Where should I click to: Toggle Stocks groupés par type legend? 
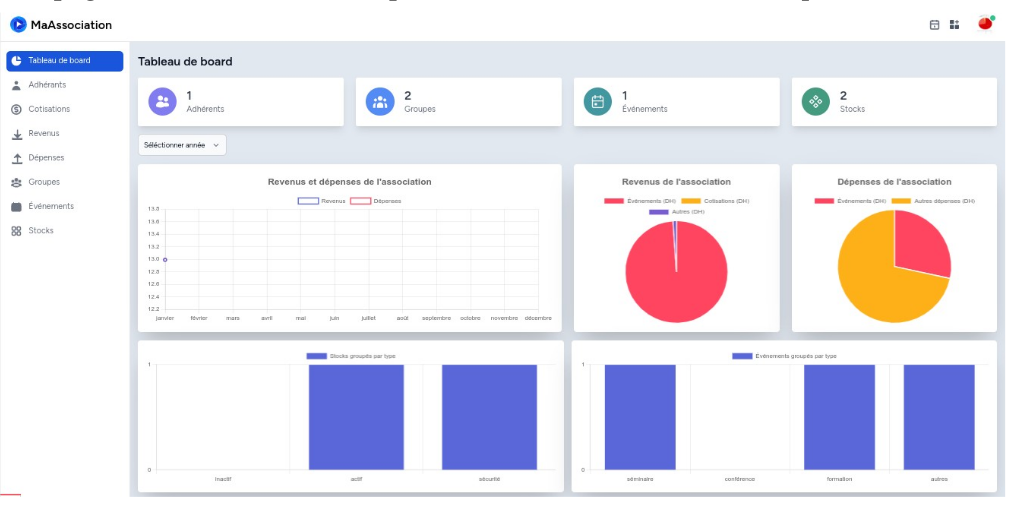coord(351,356)
